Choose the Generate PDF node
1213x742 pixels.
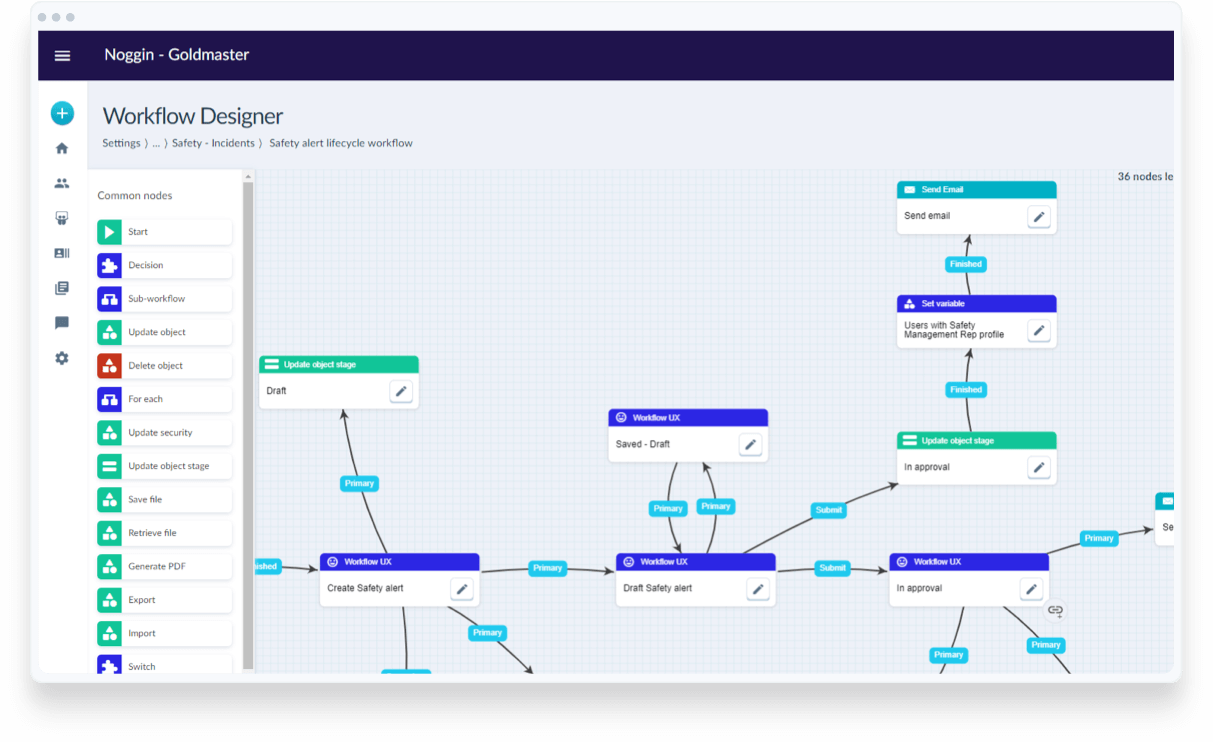coord(163,566)
